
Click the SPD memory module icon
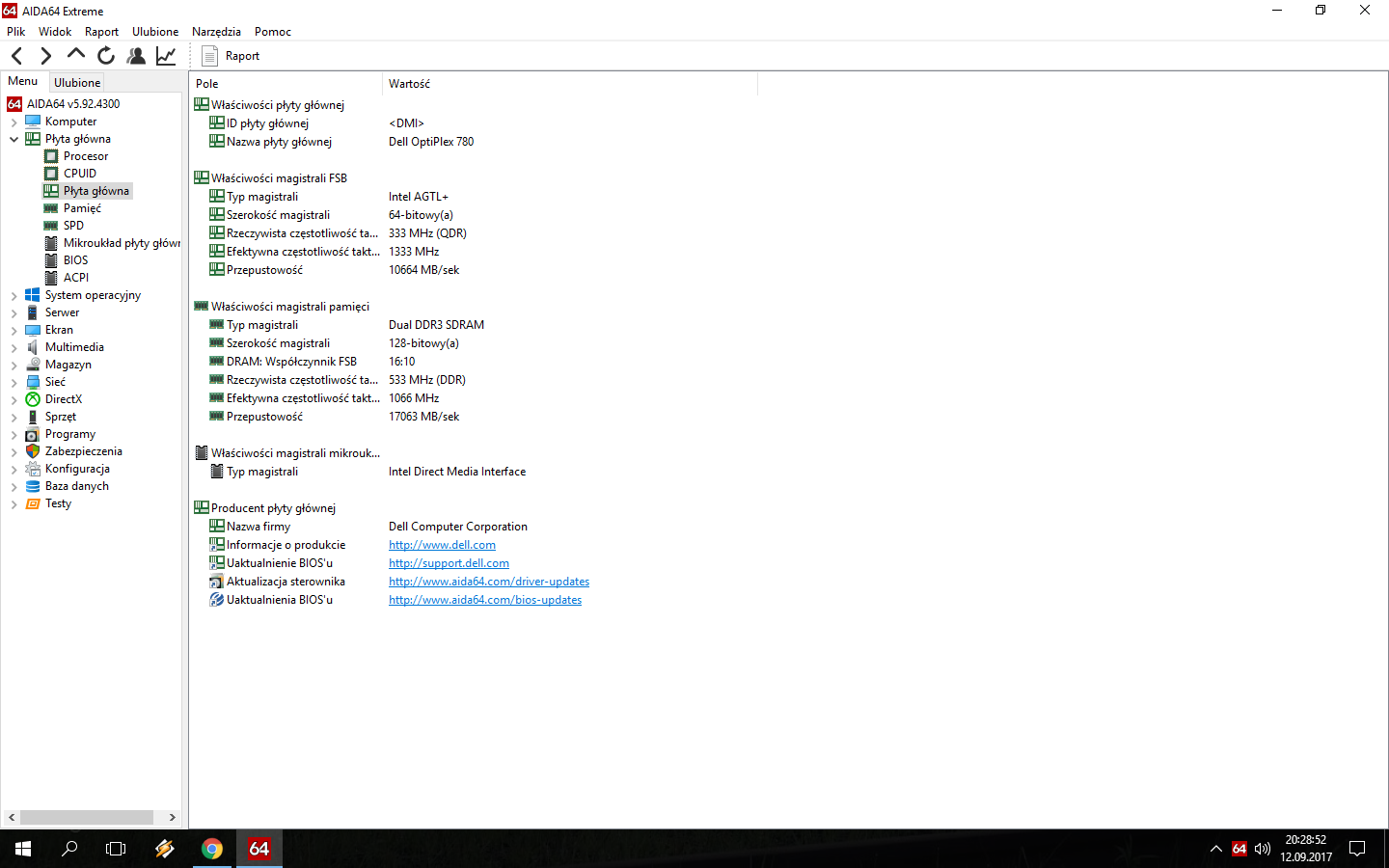[51, 226]
